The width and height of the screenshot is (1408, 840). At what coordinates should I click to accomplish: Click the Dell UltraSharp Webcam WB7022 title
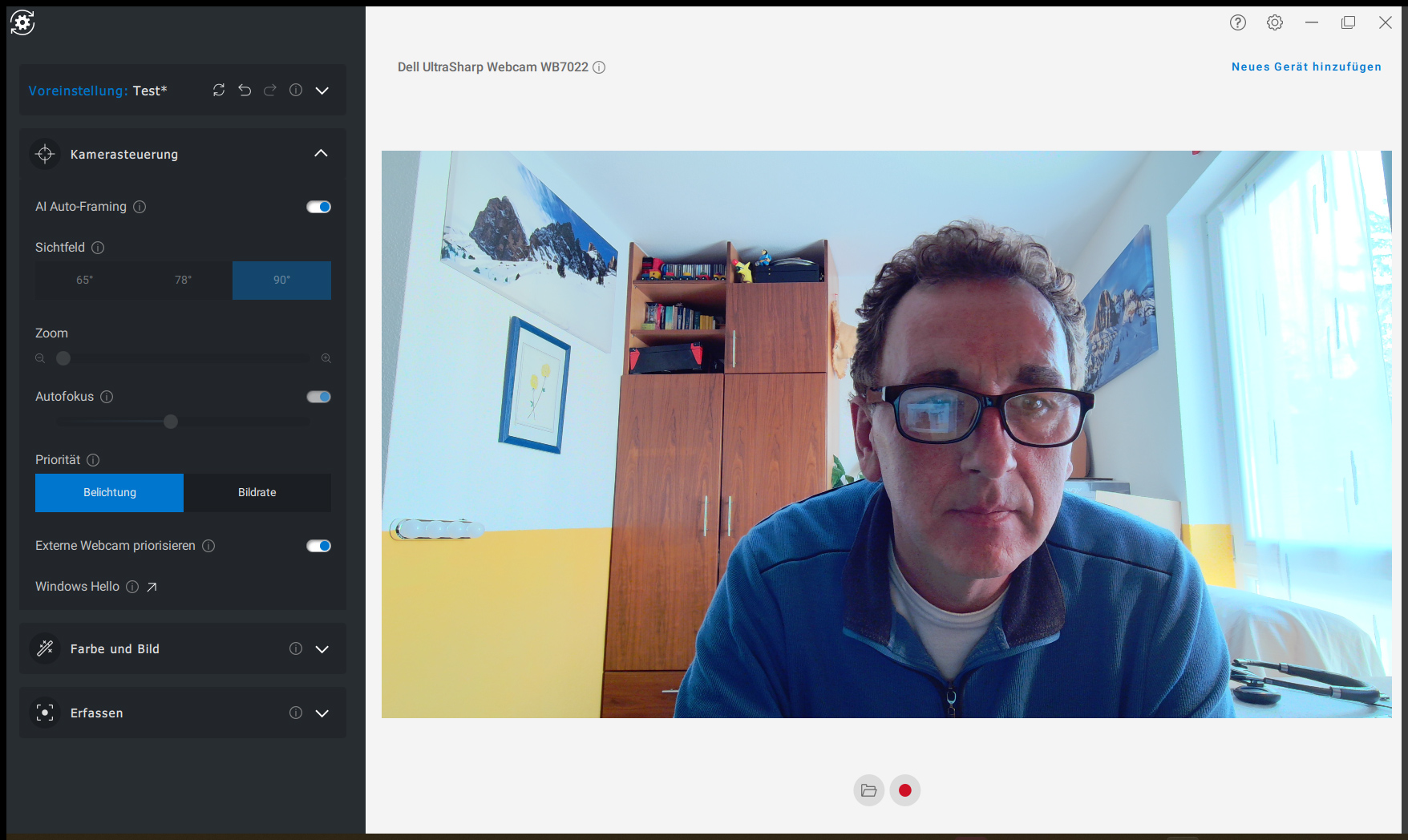click(x=493, y=67)
